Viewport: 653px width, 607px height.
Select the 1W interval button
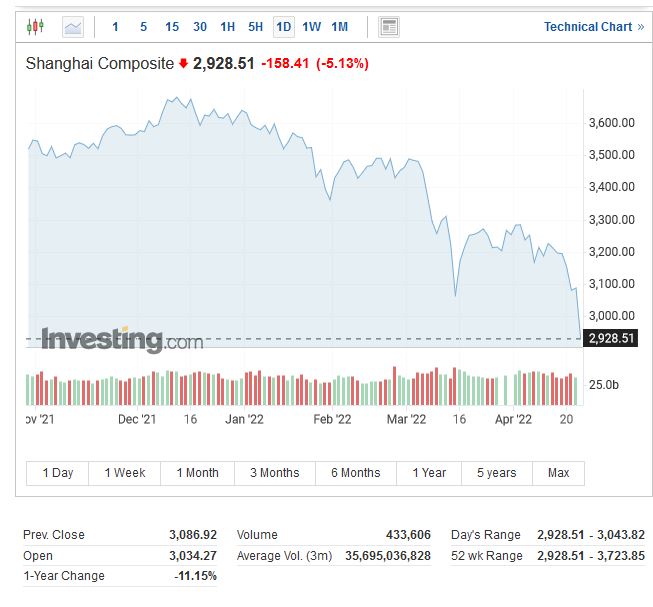tap(312, 27)
